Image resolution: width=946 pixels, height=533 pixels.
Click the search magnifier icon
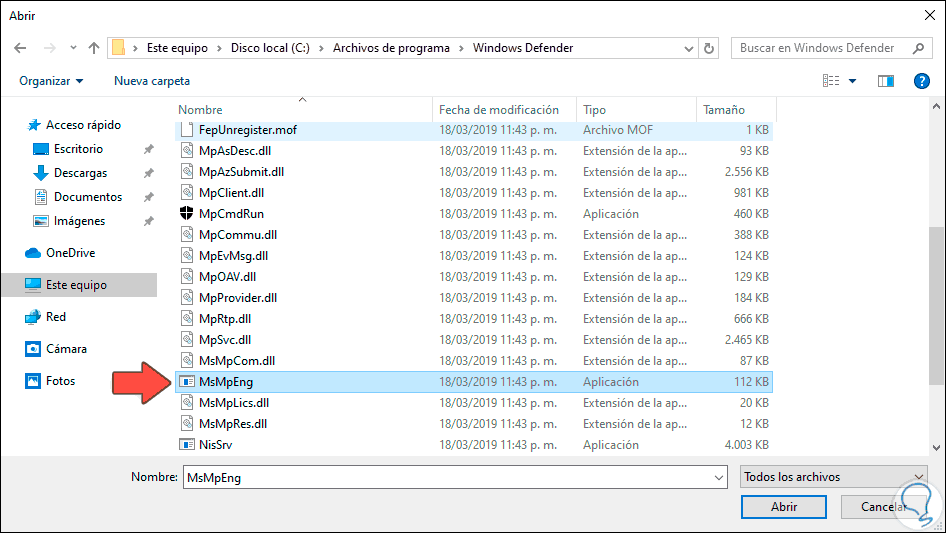pyautogui.click(x=918, y=48)
